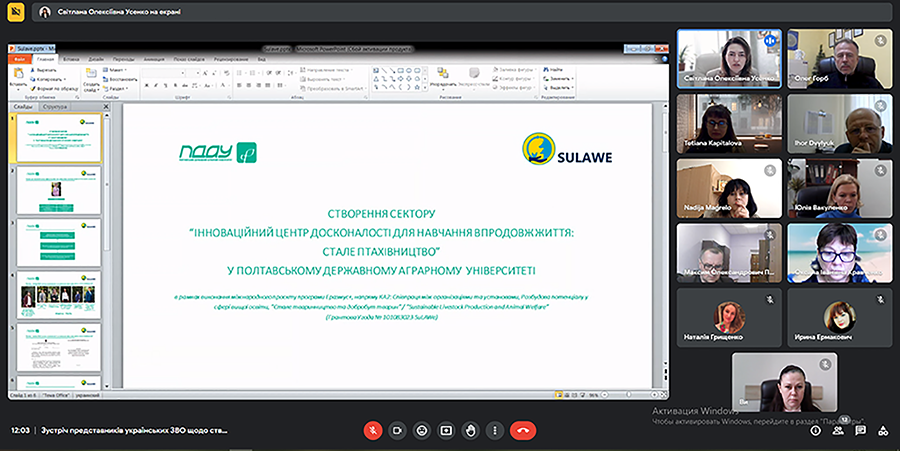
Task: Select slide 4 thumbnail with photos
Action: click(x=59, y=296)
